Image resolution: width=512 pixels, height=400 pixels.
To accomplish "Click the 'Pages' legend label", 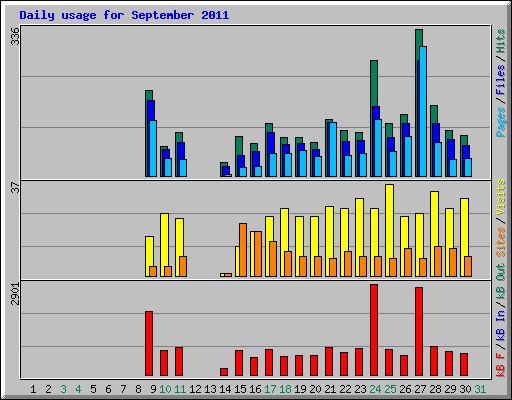I will click(501, 122).
